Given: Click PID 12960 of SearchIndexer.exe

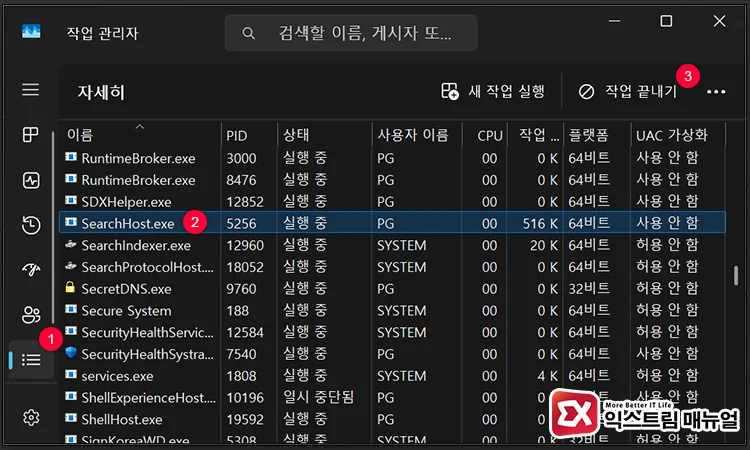Looking at the screenshot, I should pos(245,245).
